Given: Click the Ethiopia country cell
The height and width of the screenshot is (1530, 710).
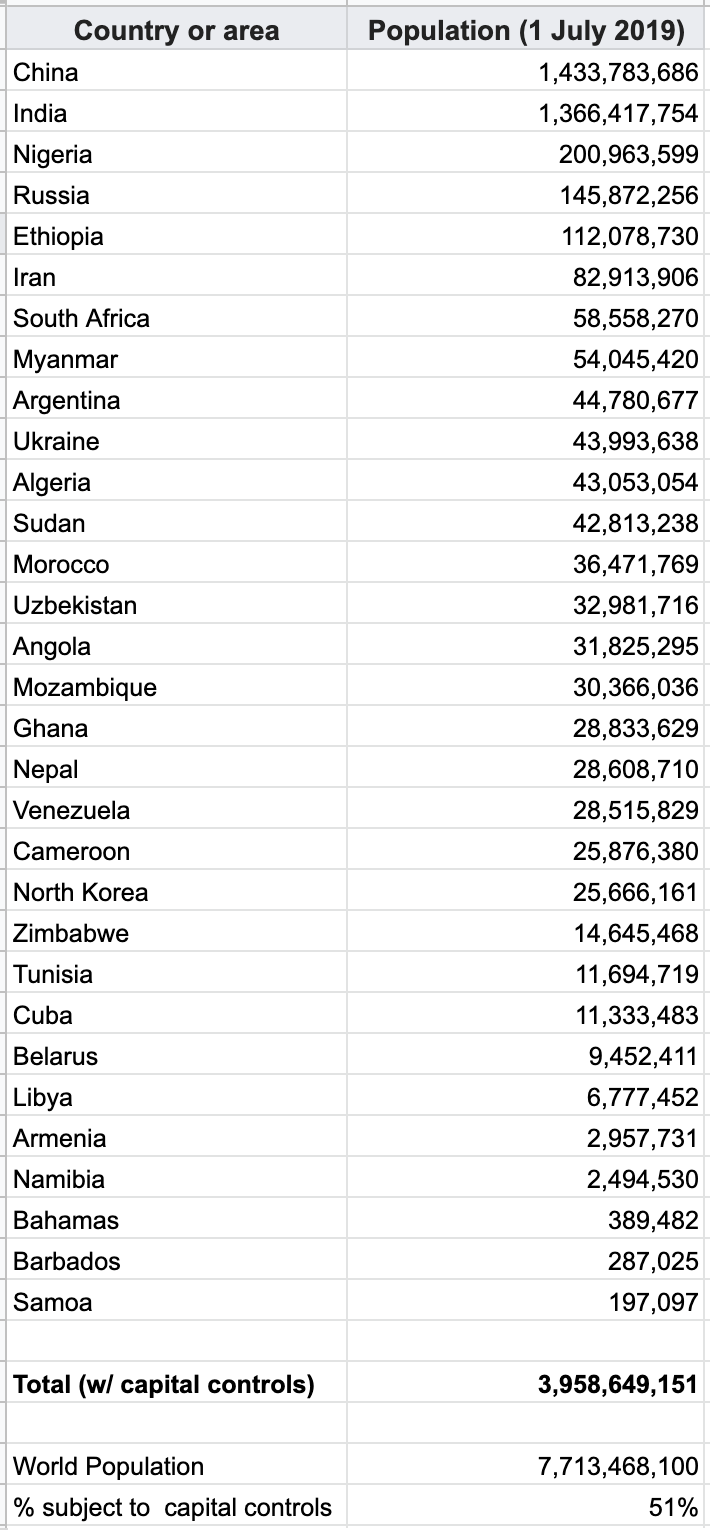Looking at the screenshot, I should click(x=176, y=235).
